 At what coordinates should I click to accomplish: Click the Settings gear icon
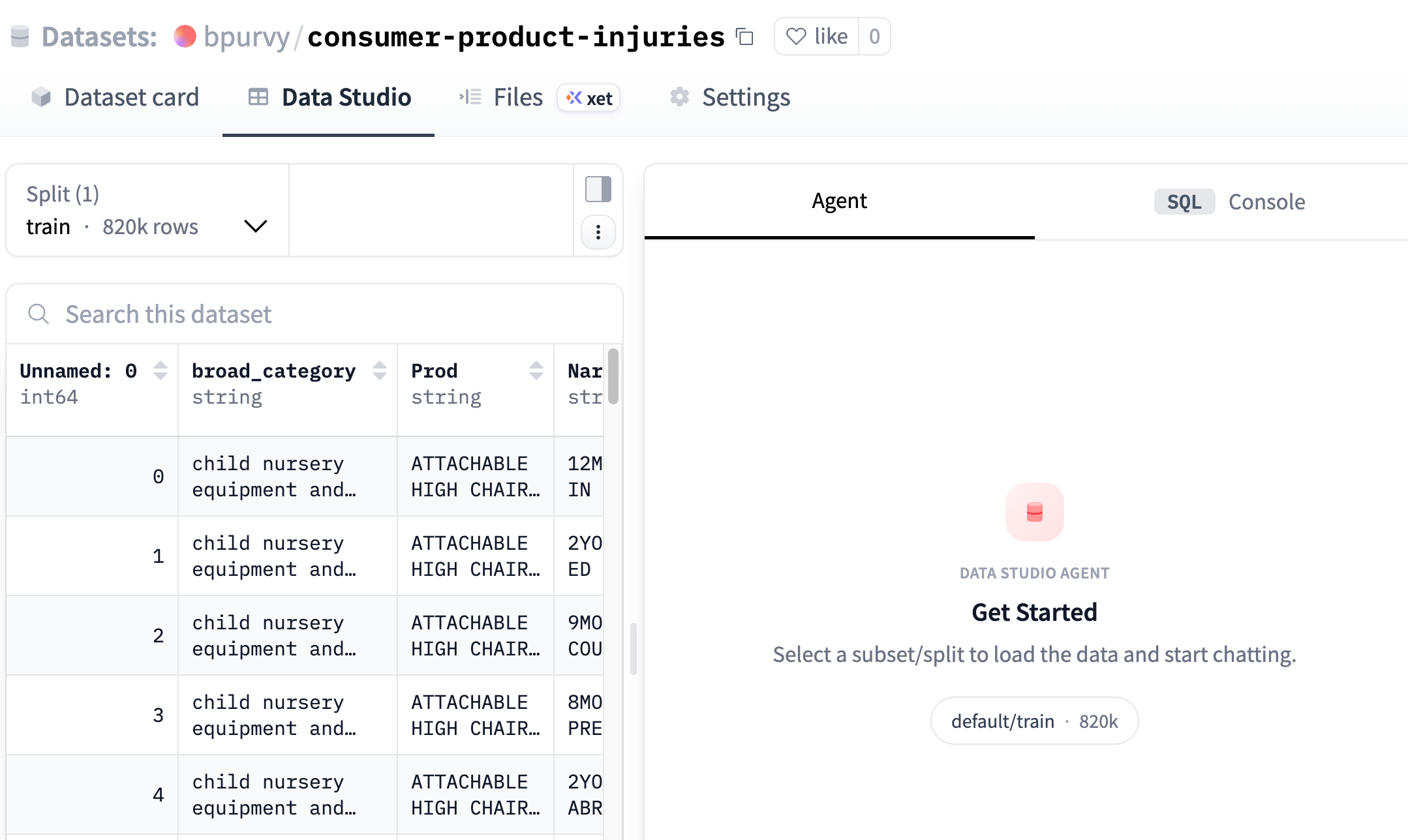[680, 97]
